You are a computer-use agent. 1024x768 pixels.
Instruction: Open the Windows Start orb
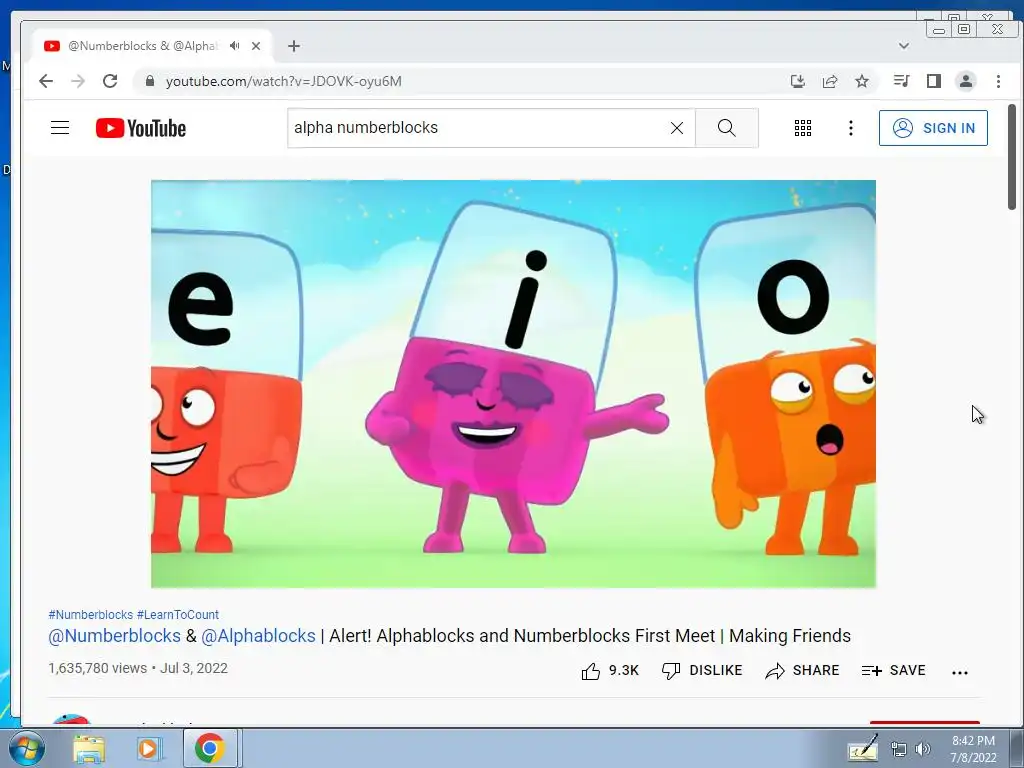25,748
